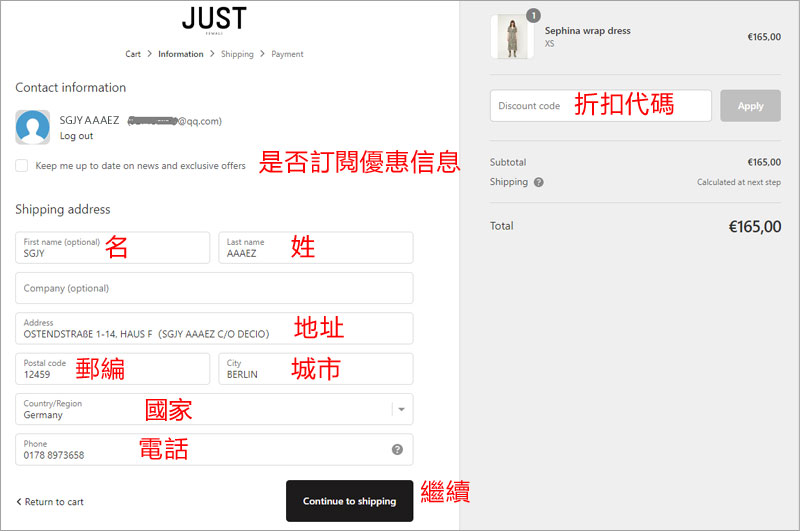Select the Shipping breadcrumb step
This screenshot has width=800, height=531.
click(237, 54)
